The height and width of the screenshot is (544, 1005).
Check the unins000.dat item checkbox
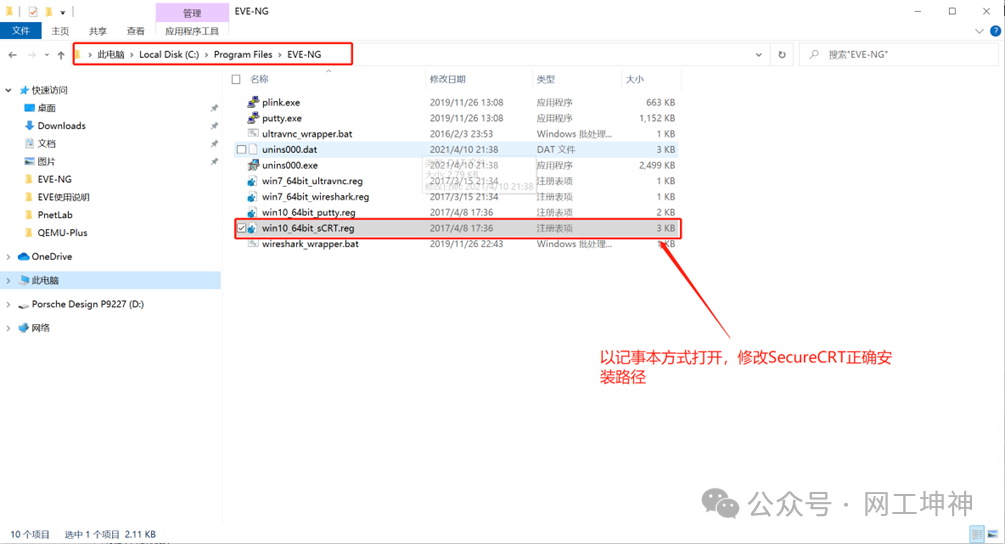[242, 149]
